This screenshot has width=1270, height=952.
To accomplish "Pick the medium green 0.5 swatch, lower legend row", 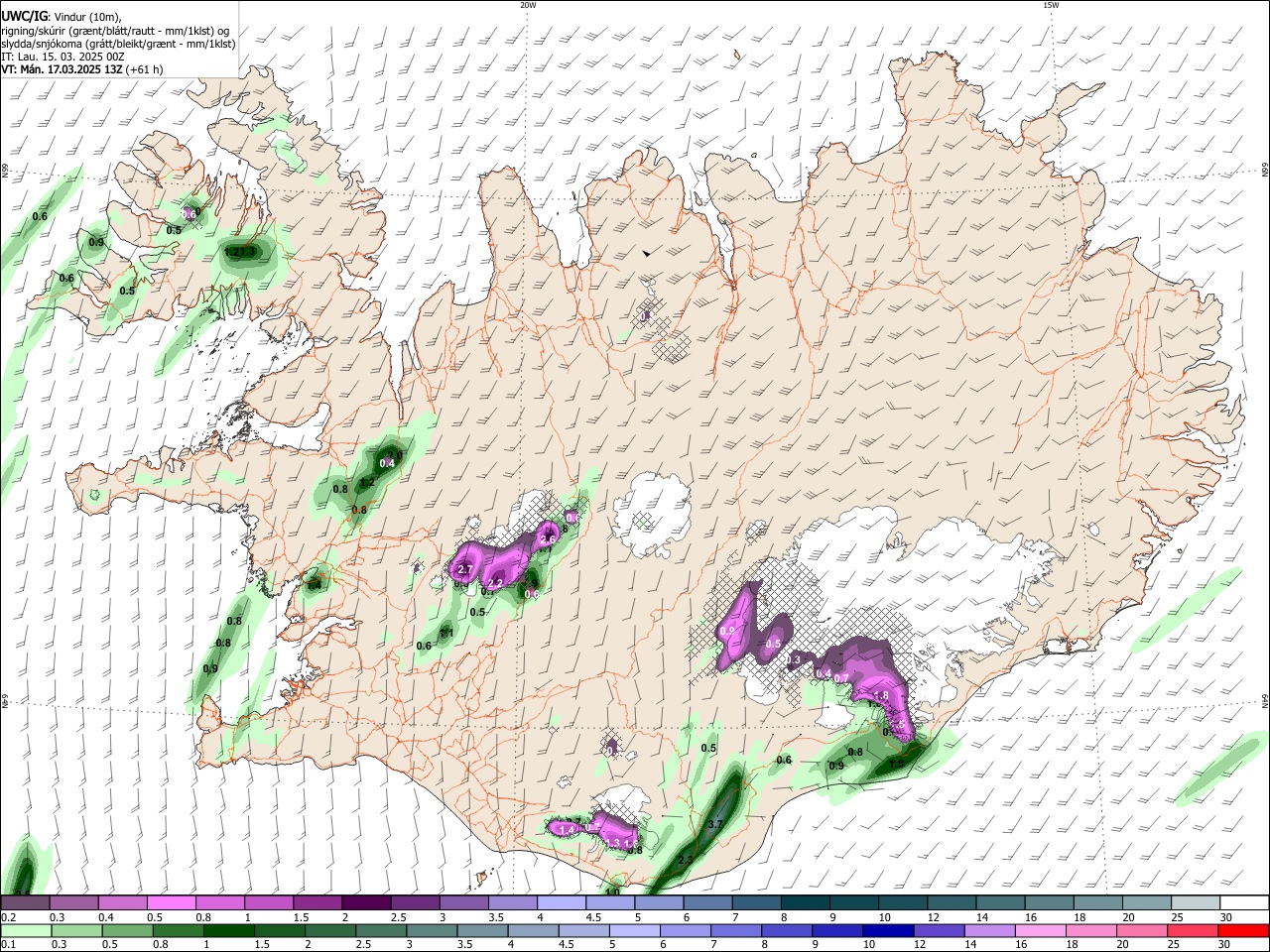I will [x=127, y=930].
